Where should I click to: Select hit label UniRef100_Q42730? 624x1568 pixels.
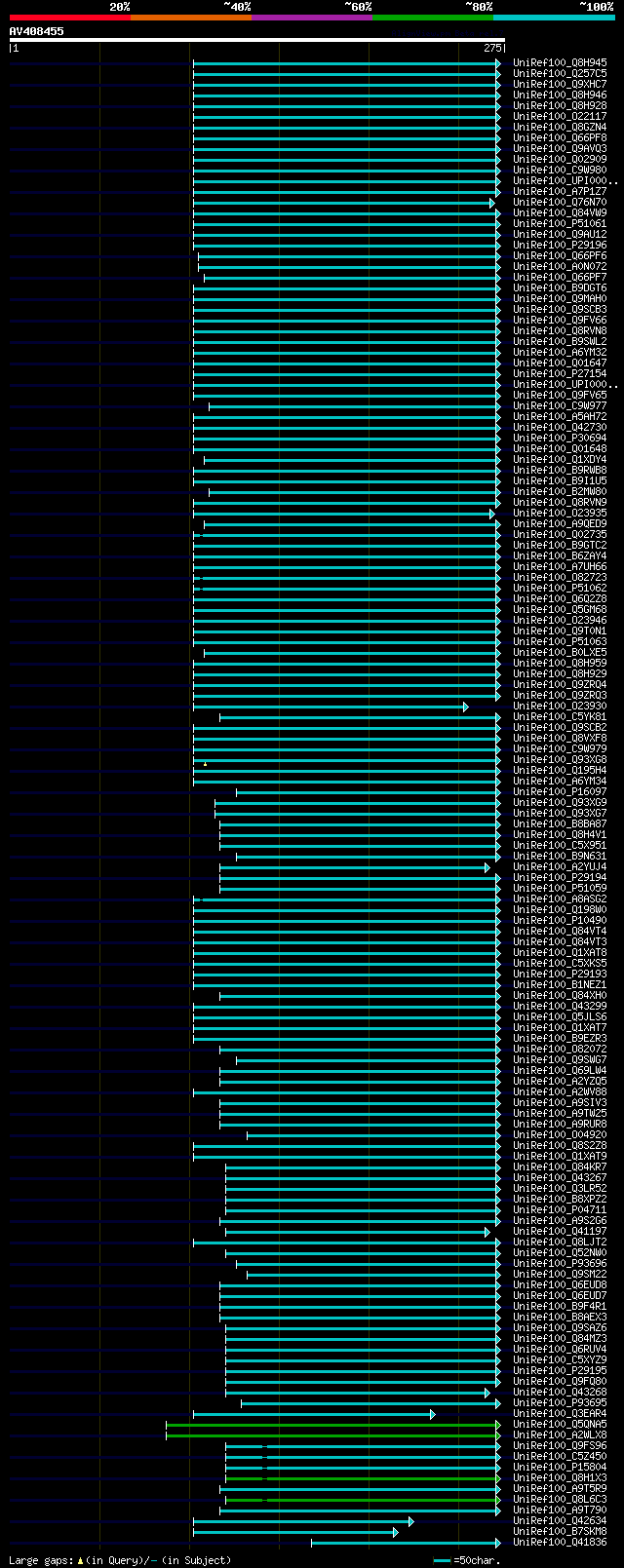pyautogui.click(x=560, y=428)
